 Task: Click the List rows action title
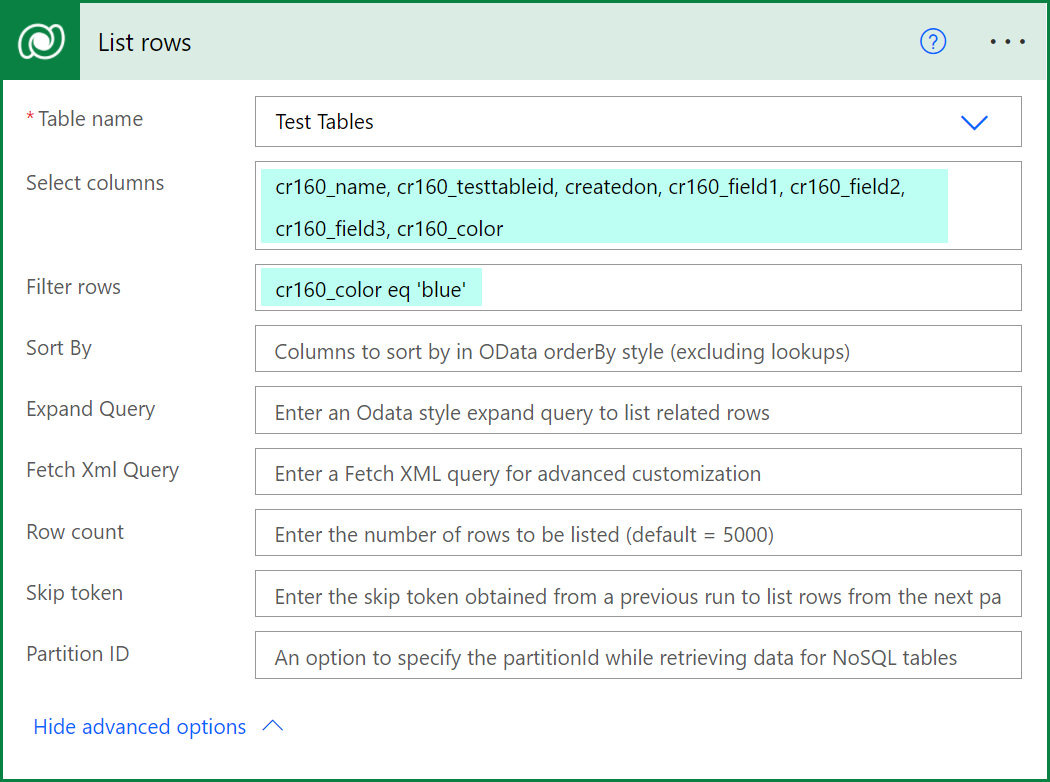(x=145, y=43)
